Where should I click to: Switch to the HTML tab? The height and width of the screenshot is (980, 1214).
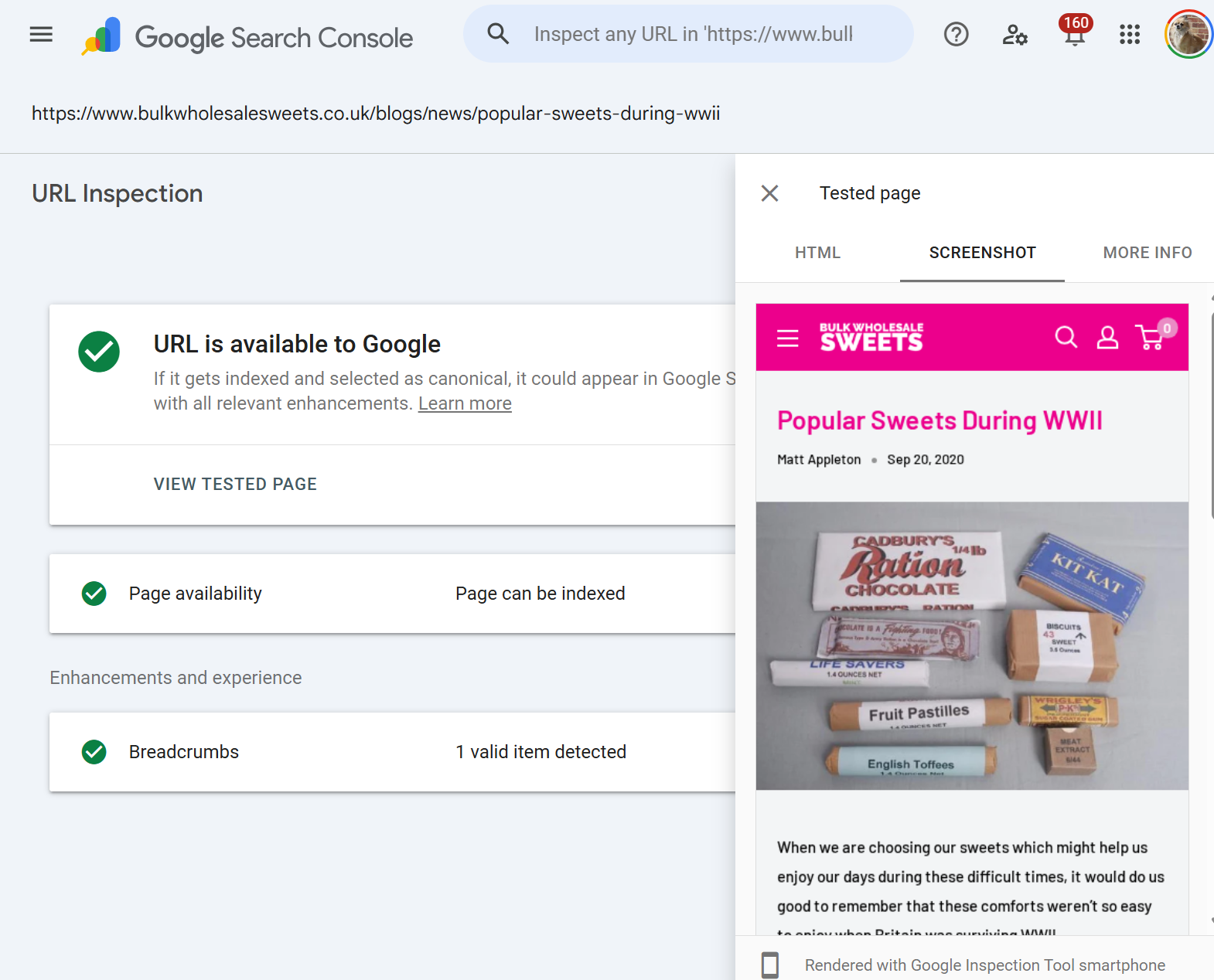click(x=817, y=253)
